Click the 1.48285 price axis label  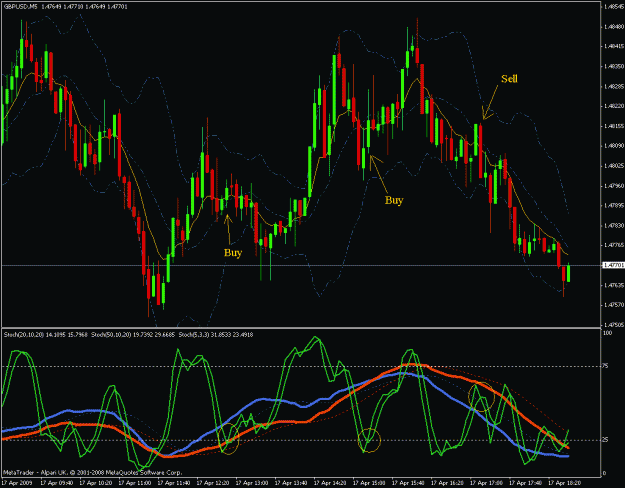click(x=614, y=86)
